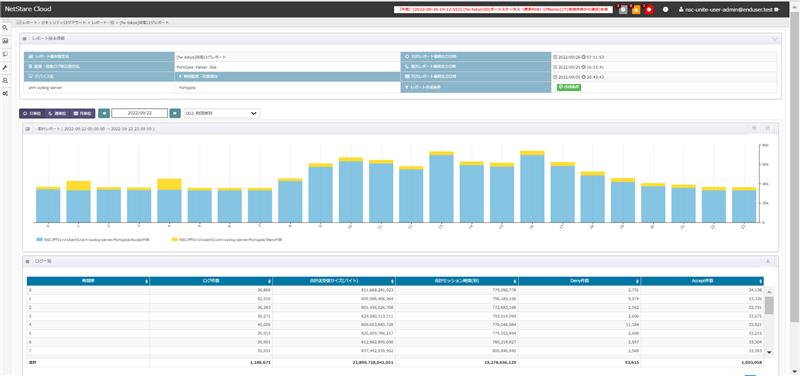
Task: Click Accept total 1,093,058
Action: point(752,362)
